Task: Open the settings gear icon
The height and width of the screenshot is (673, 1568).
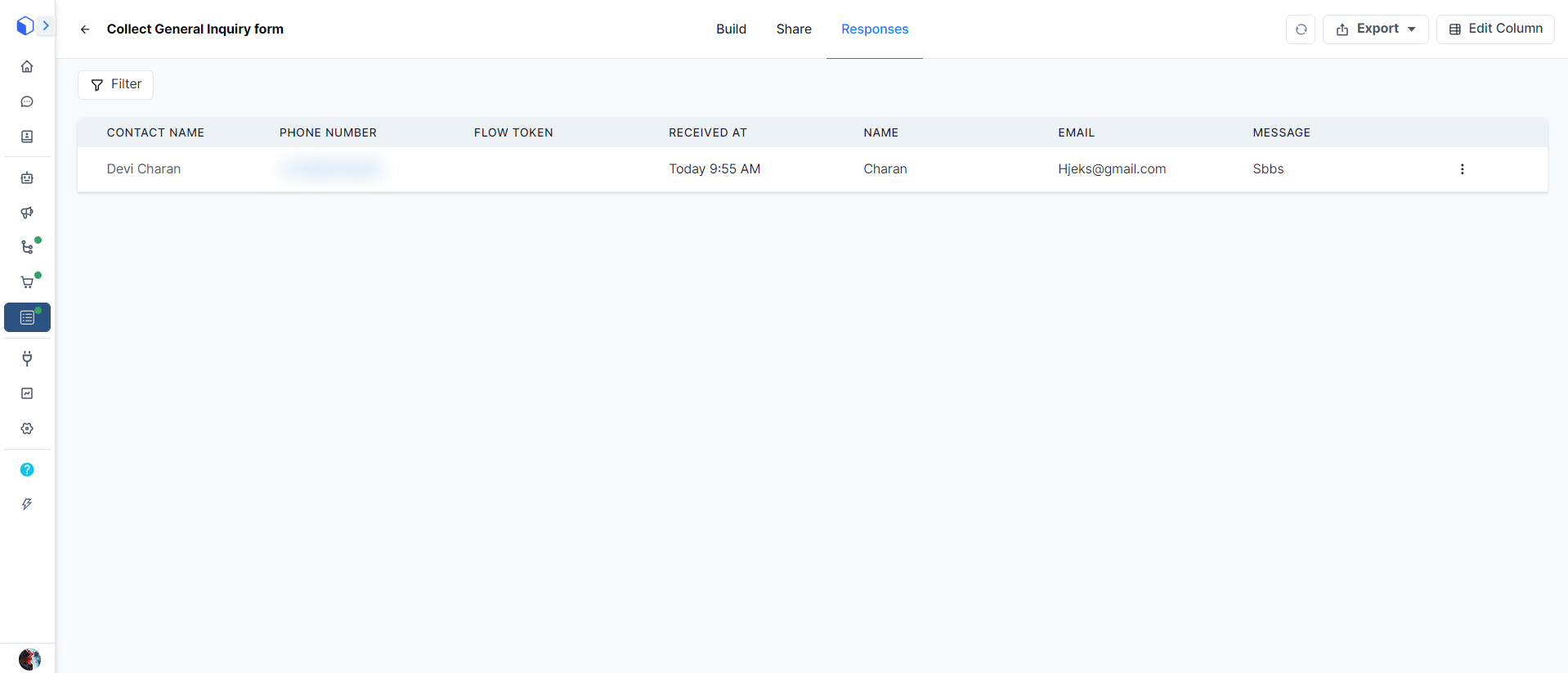Action: [x=27, y=428]
